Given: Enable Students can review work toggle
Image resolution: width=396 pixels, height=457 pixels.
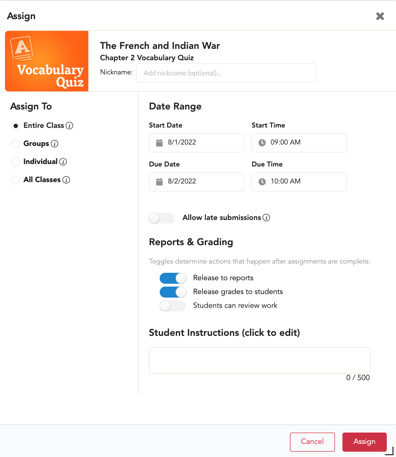Looking at the screenshot, I should pos(172,306).
